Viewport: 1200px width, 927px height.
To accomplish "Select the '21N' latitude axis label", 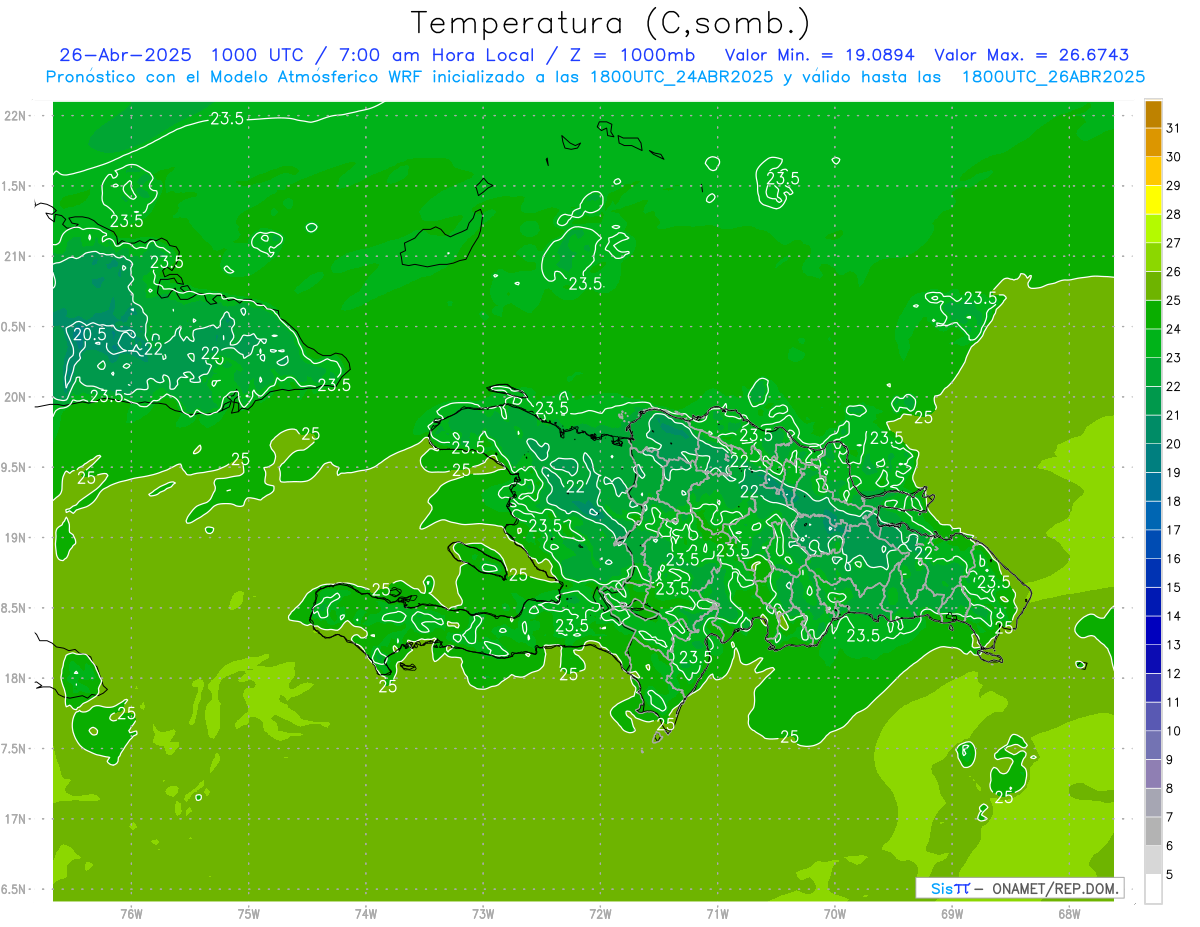I will click(14, 257).
